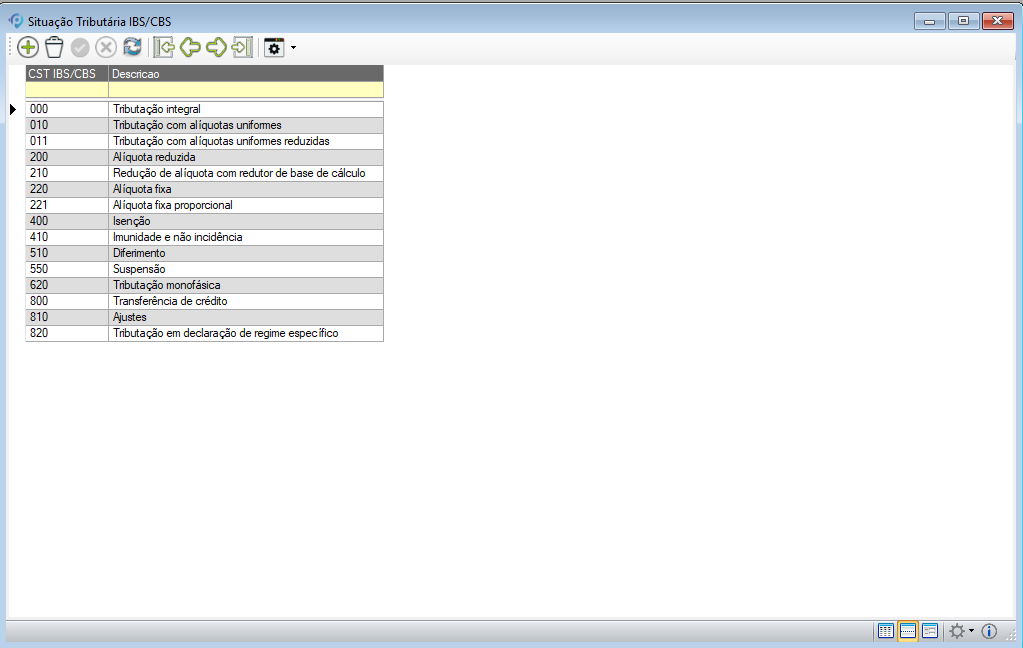This screenshot has height=648, width=1023.
Task: Click the status bar gear icon
Action: tap(957, 631)
